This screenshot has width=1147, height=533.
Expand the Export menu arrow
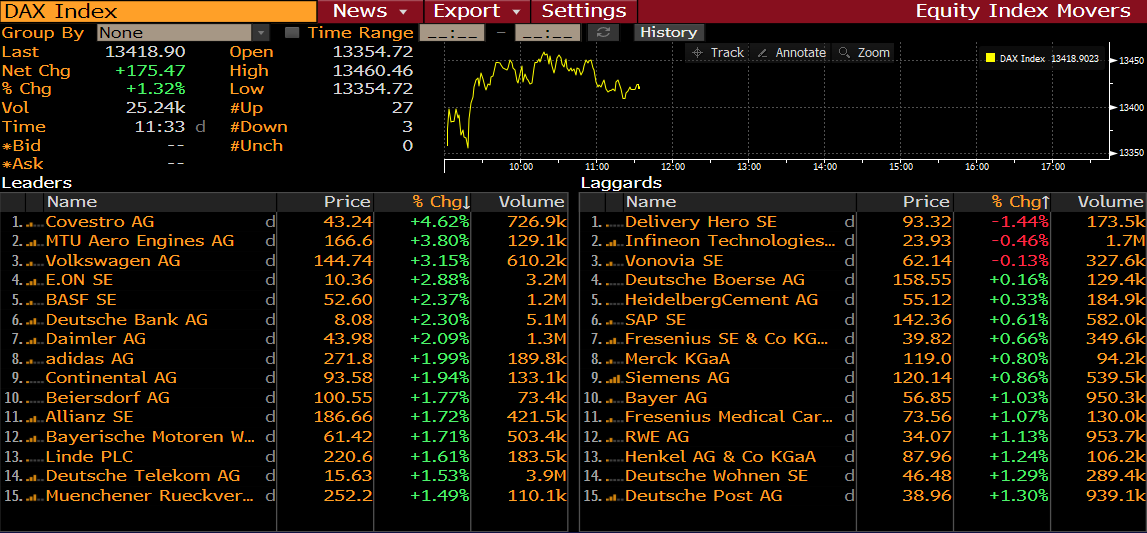(516, 12)
